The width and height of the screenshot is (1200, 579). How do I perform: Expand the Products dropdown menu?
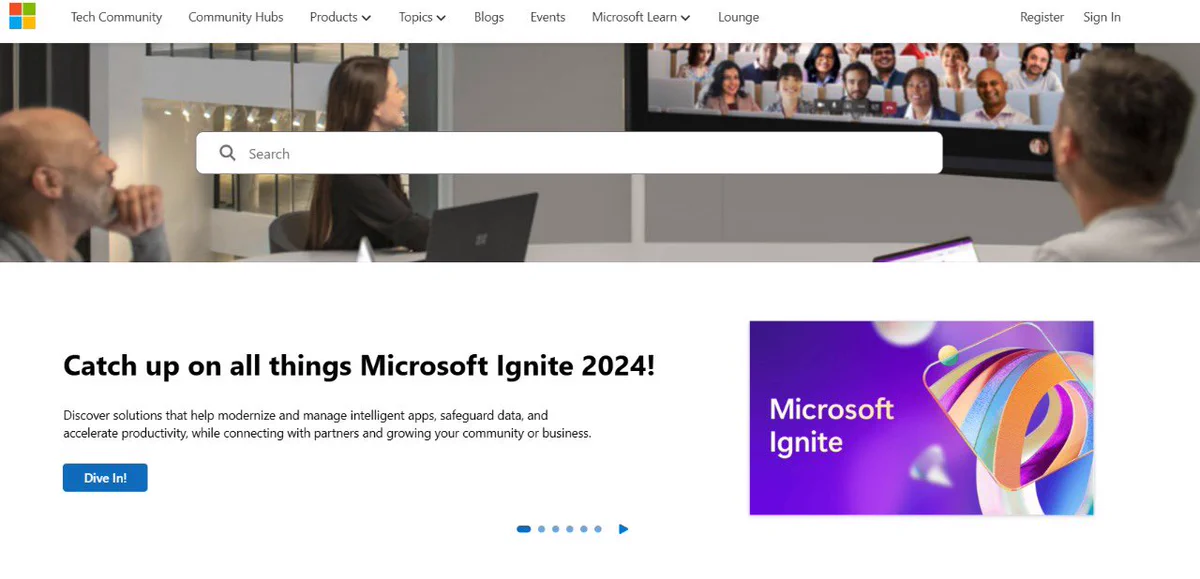coord(340,17)
